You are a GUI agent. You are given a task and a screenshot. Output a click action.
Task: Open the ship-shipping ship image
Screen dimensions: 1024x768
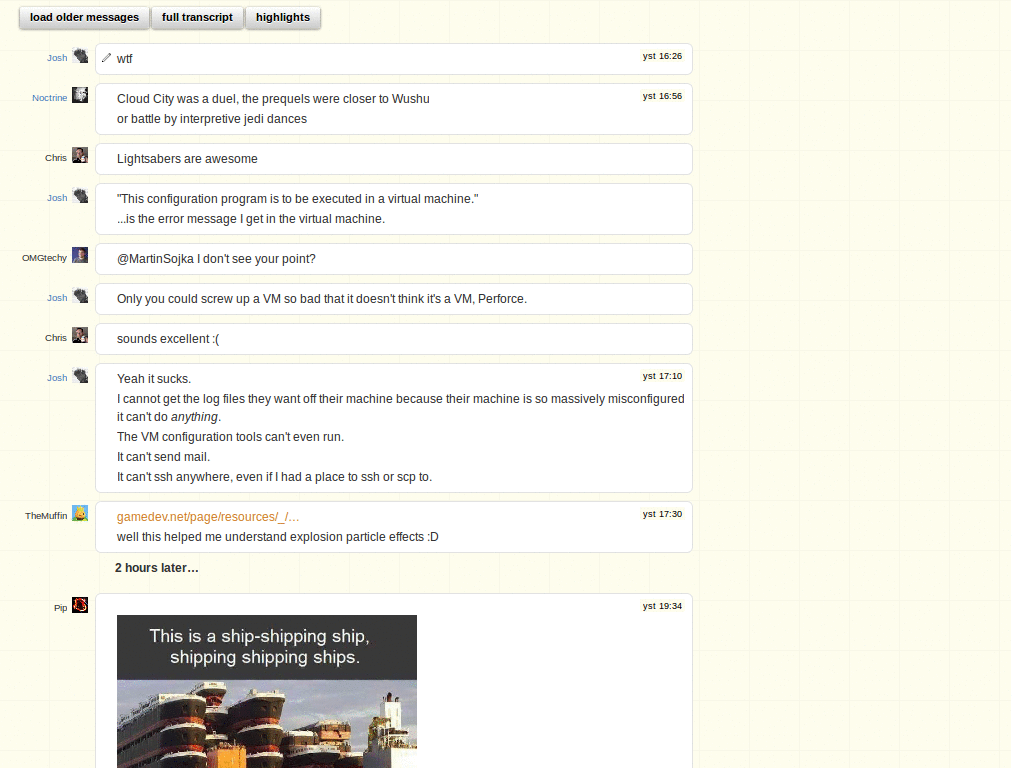point(266,692)
